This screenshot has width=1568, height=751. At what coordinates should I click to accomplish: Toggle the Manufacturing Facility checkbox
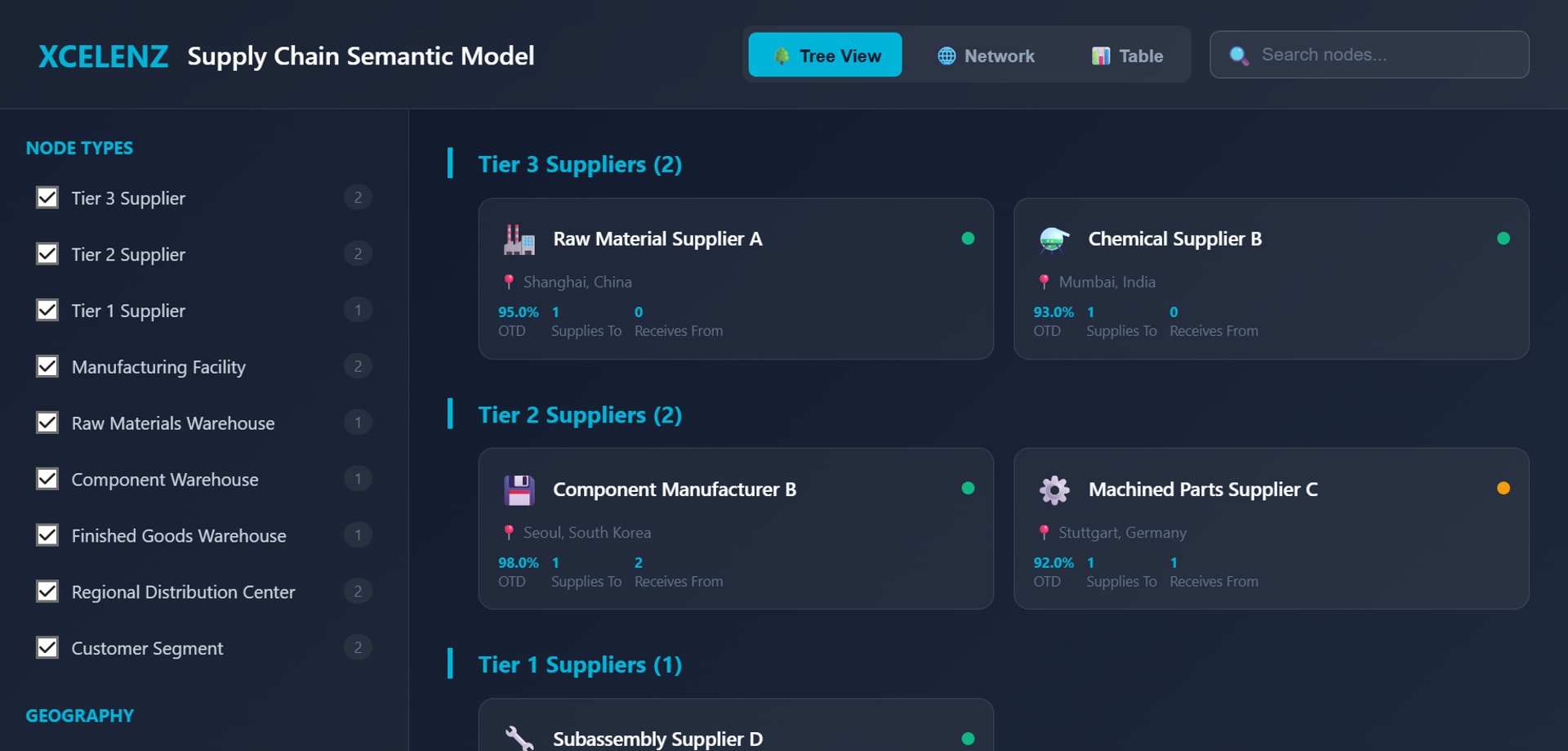pyautogui.click(x=47, y=366)
